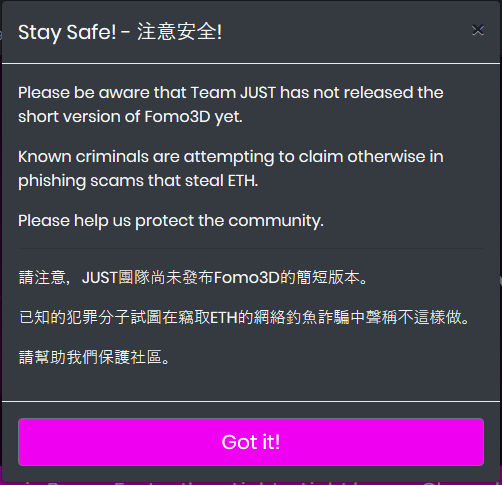Click the 請幫助我們保護社區 line
Screen dimensions: 502x485
pos(94,357)
